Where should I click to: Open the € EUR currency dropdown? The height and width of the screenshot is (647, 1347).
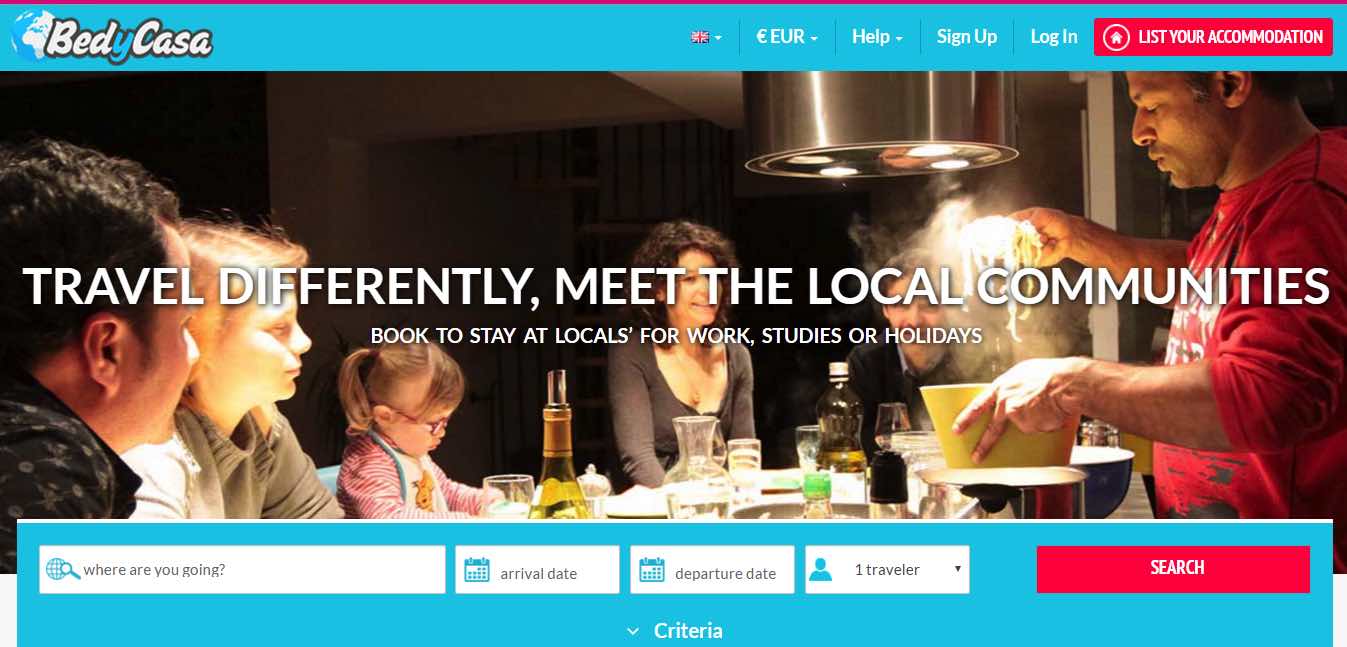787,37
